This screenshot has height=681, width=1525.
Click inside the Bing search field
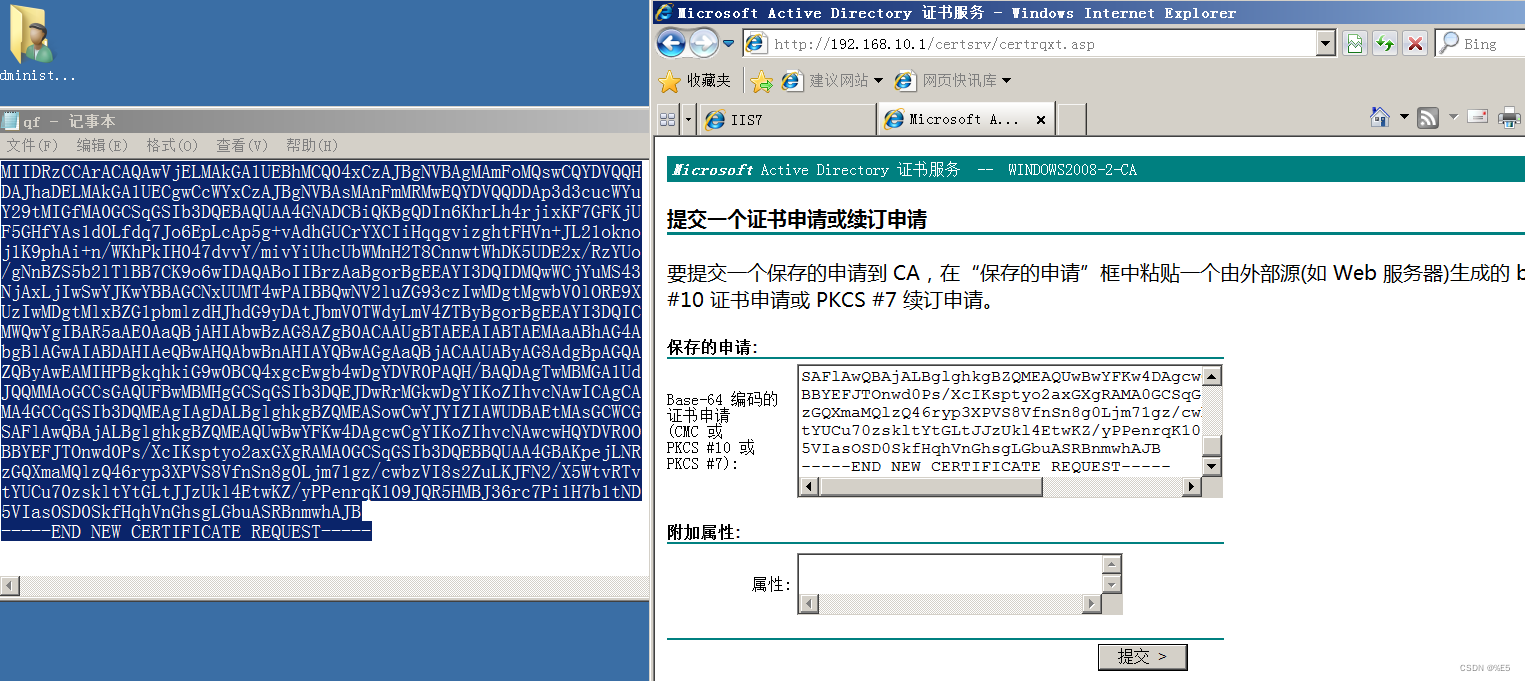coord(1485,43)
